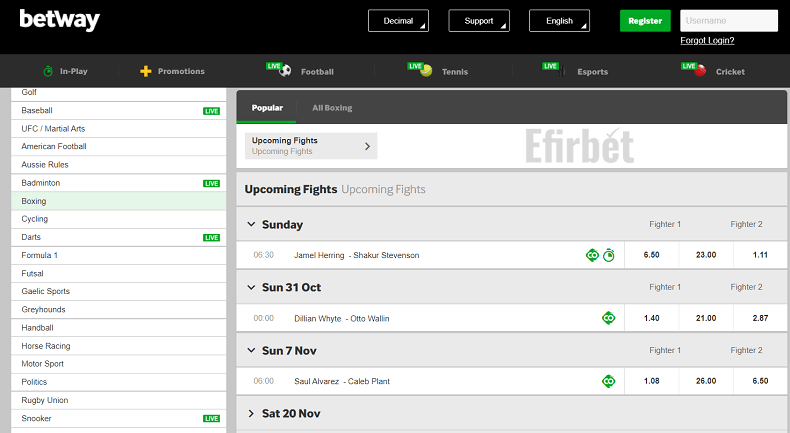Select American Football in sidebar
The image size is (790, 433).
coord(118,146)
